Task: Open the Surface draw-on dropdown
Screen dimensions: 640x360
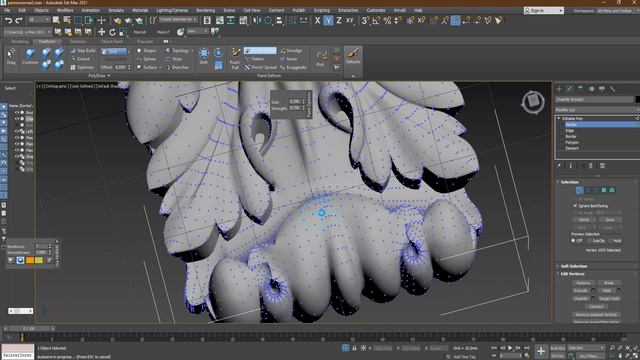Action: tap(149, 67)
